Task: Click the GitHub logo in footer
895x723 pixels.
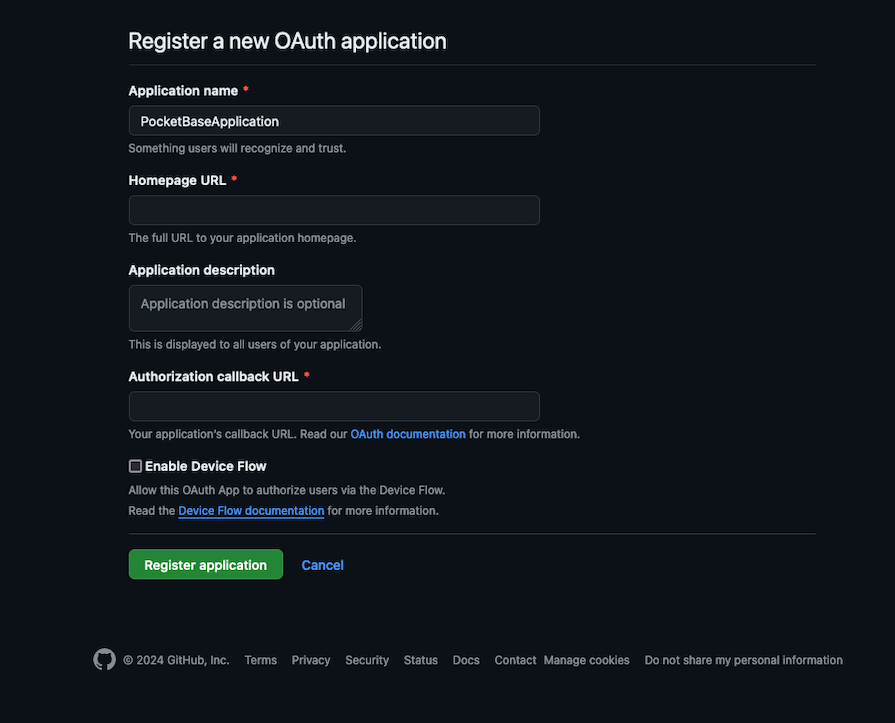Action: pos(104,660)
